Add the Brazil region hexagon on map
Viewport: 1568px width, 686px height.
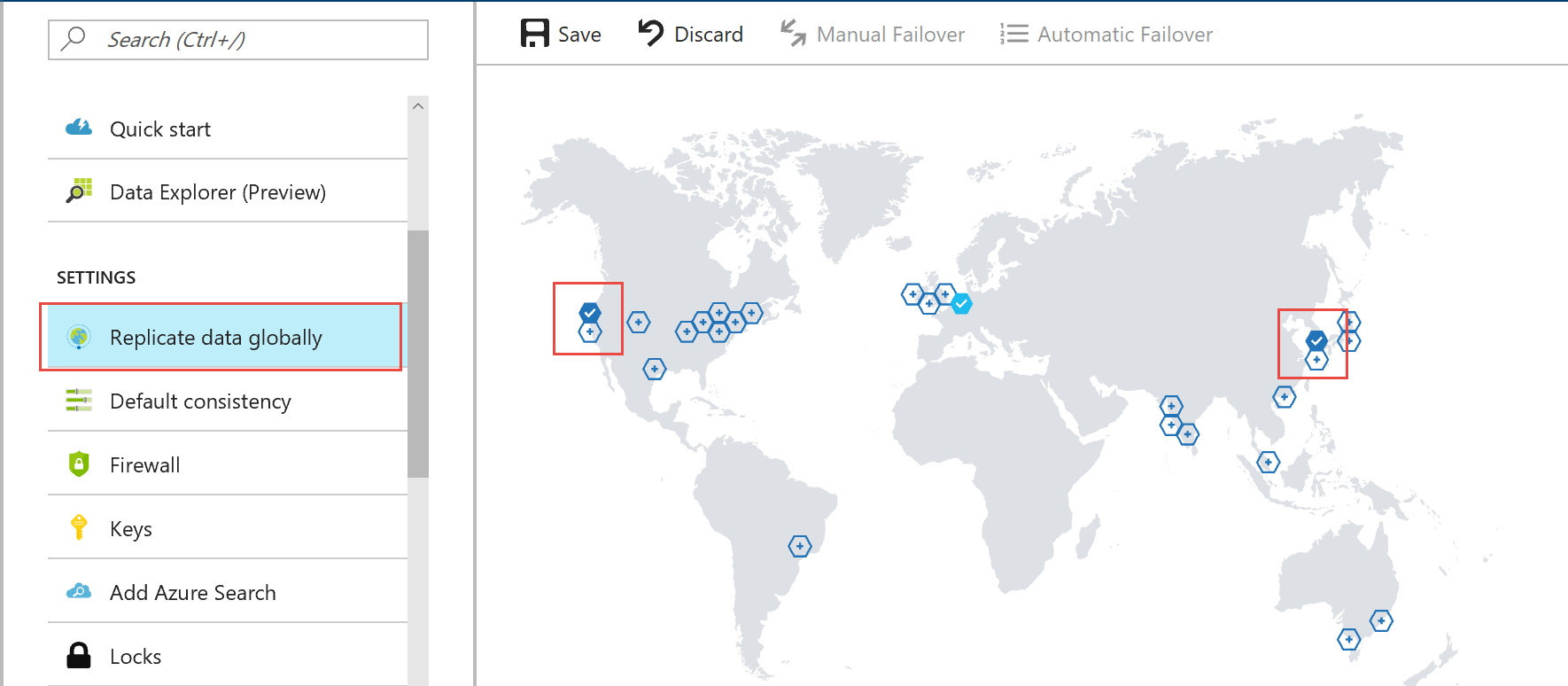tap(800, 546)
